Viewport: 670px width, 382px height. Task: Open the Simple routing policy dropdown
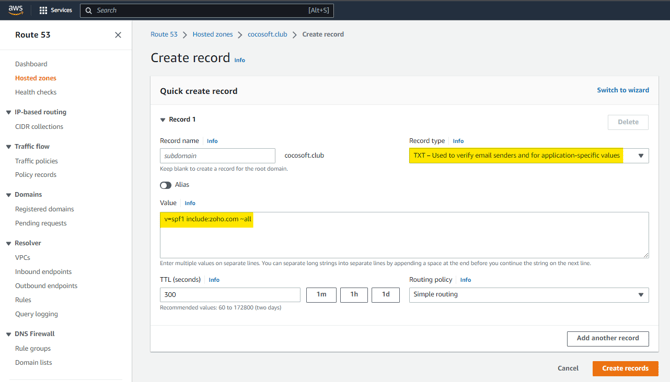click(x=529, y=295)
